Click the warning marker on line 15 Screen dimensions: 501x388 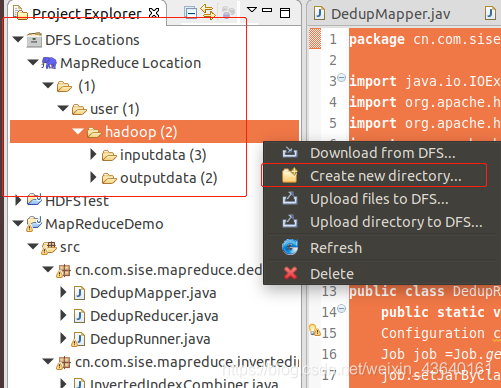tap(314, 330)
